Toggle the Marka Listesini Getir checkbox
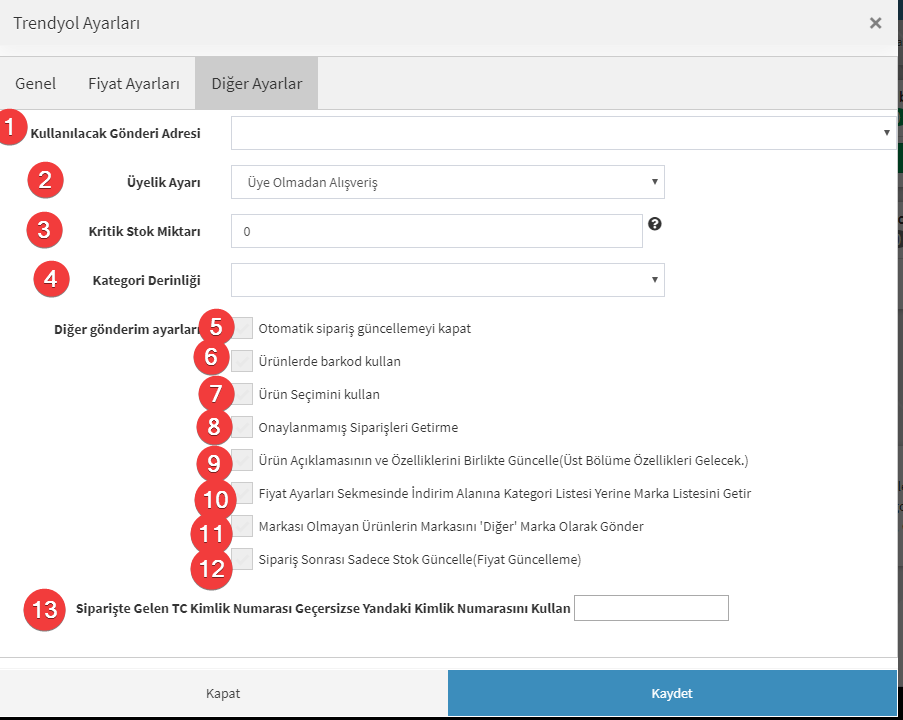This screenshot has height=720, width=903. click(242, 493)
